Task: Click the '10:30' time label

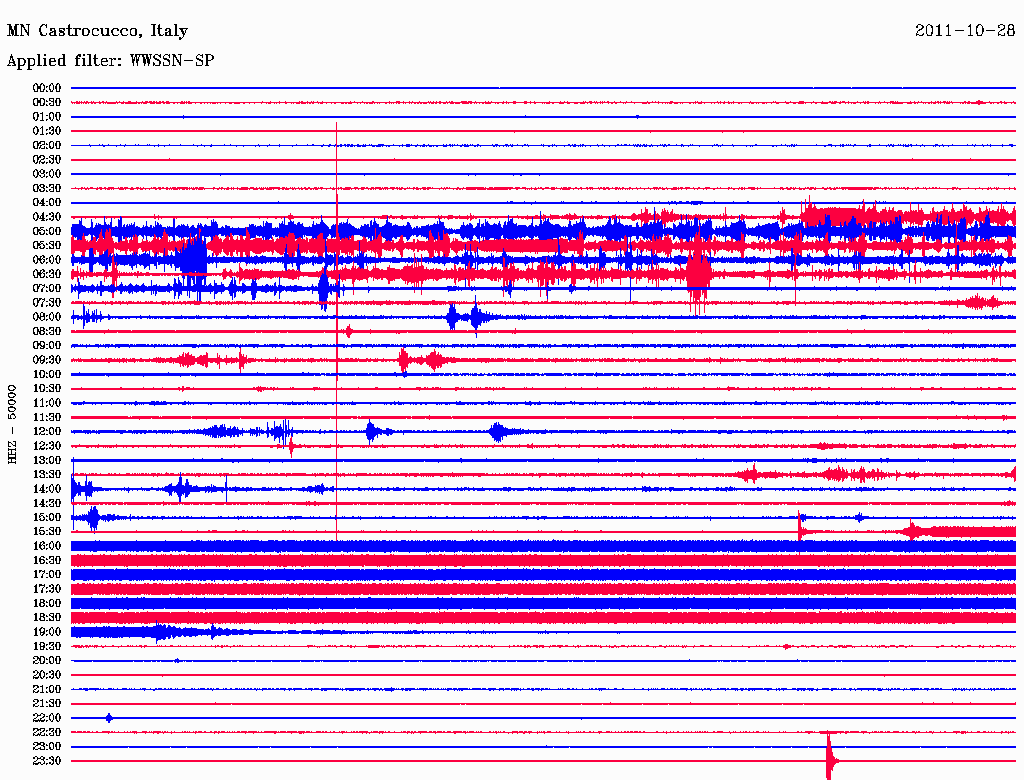Action: pyautogui.click(x=47, y=389)
